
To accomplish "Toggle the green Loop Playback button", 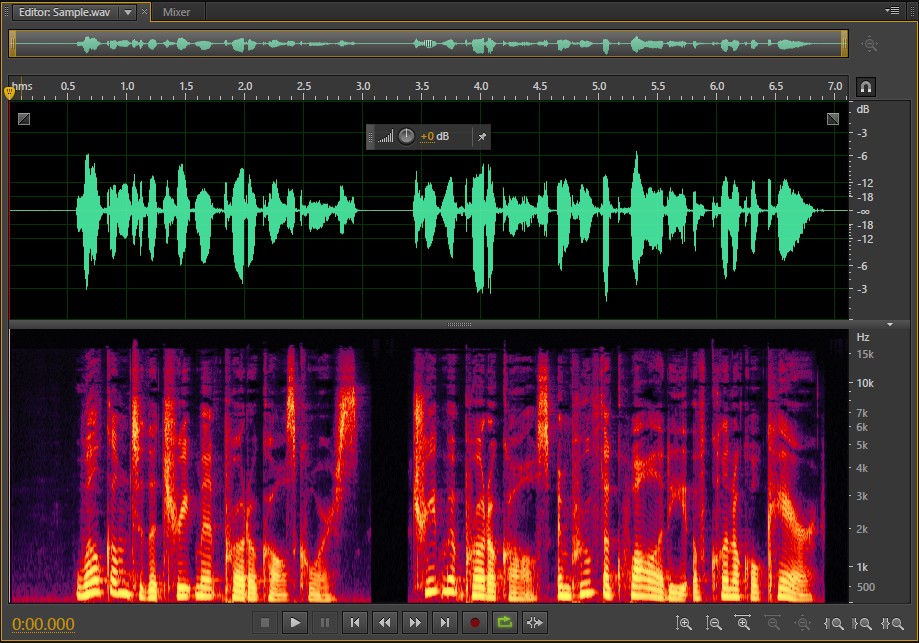I will 505,623.
